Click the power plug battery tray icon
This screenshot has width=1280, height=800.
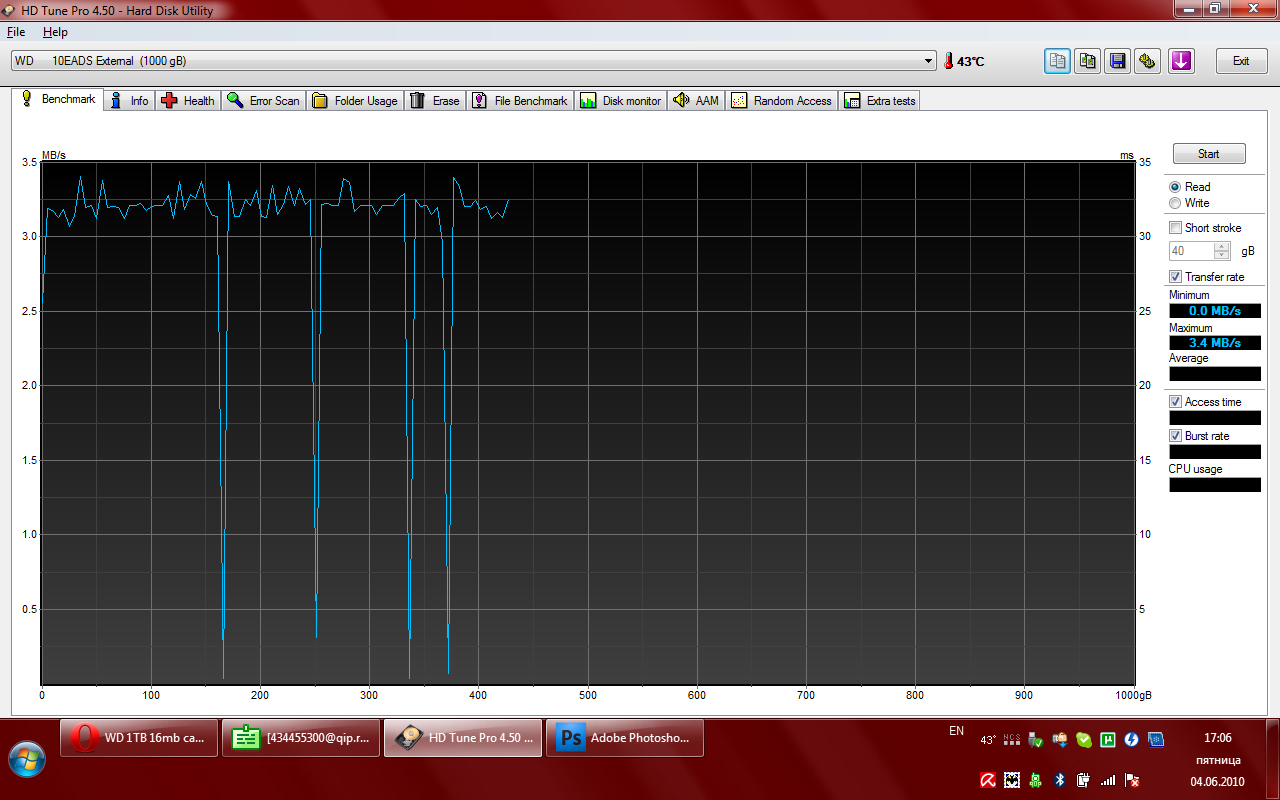pos(1083,779)
